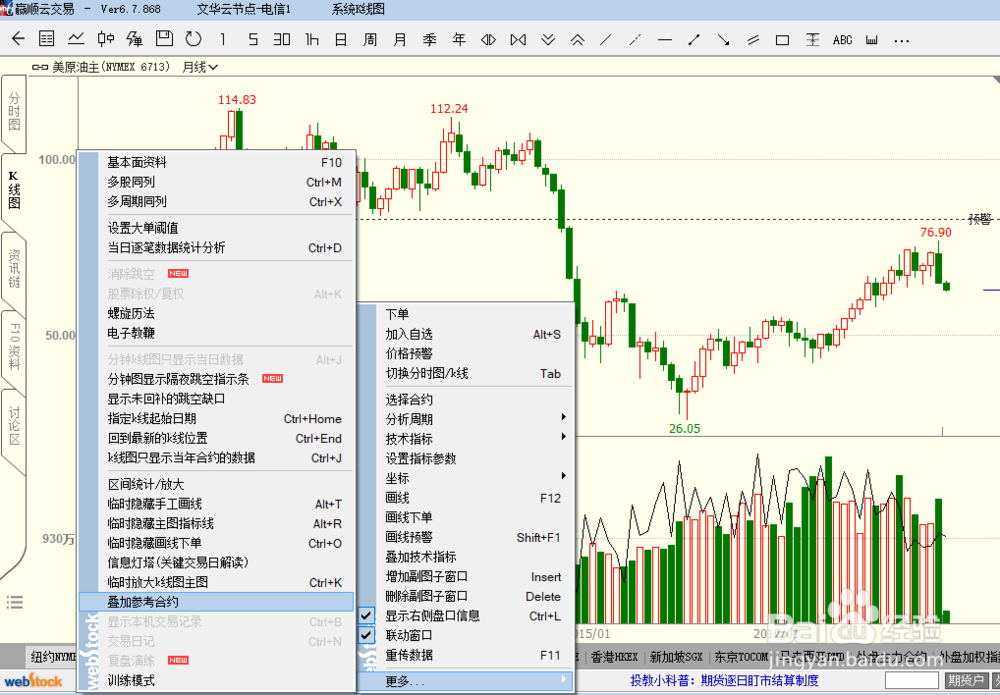Select the yearly (年) period

pyautogui.click(x=459, y=40)
